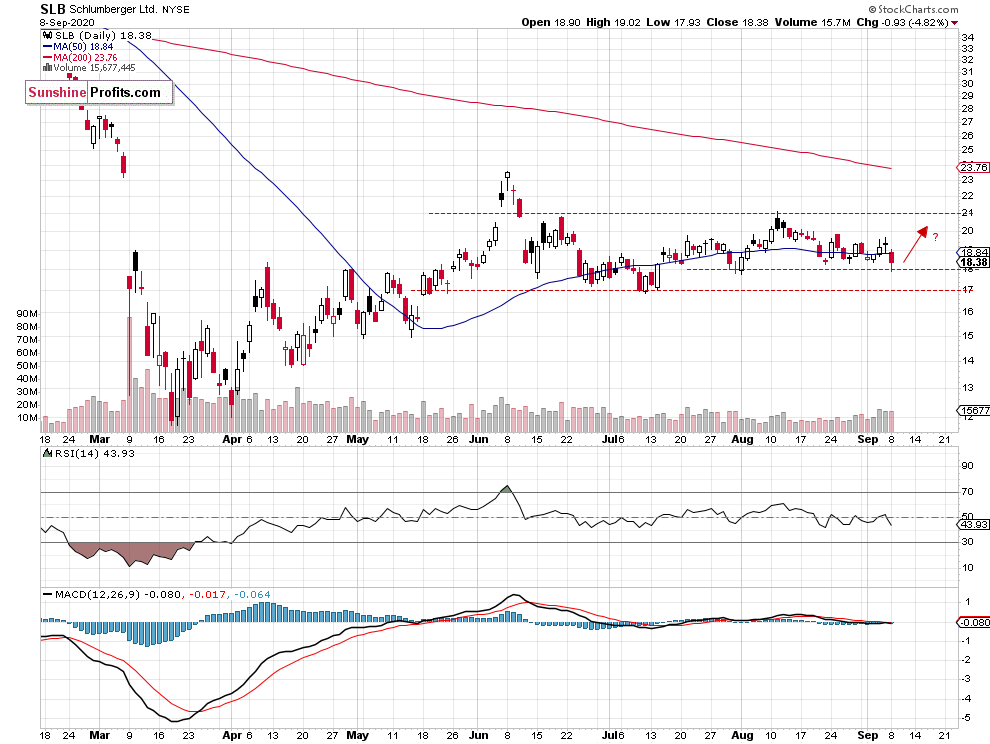Click the MACD(12,26,9) -0.080 panel label
Viewport: 990px width, 744px height.
coord(118,594)
